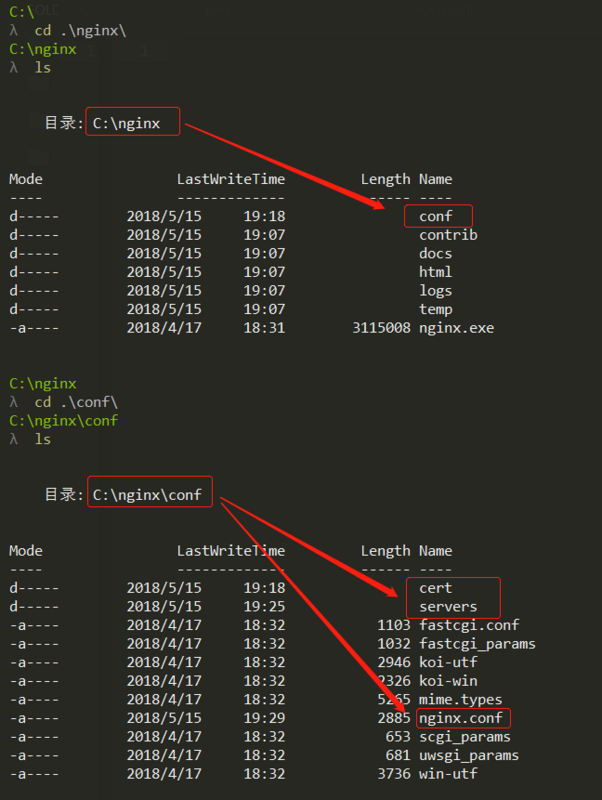Click the 'fastcgi.conf' file name

(x=469, y=625)
